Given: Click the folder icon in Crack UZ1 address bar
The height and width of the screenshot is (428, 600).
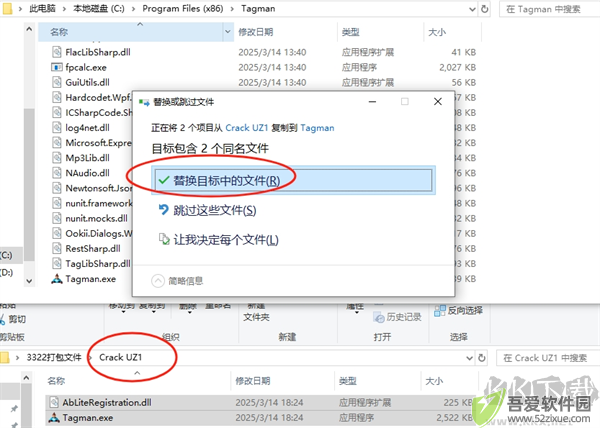Looking at the screenshot, I should (x=4, y=357).
